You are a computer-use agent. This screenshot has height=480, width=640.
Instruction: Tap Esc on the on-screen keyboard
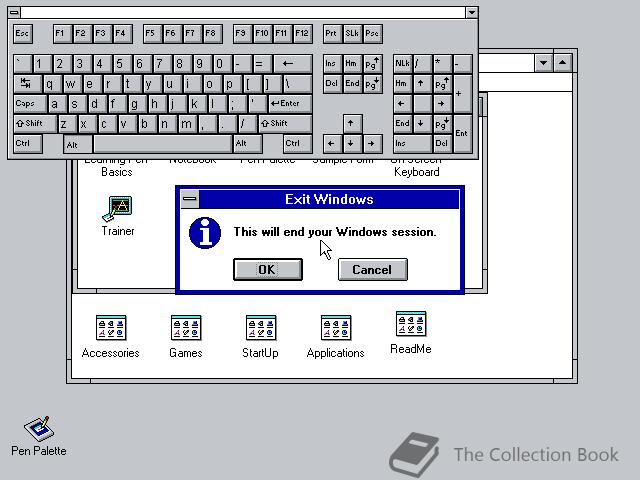point(23,33)
